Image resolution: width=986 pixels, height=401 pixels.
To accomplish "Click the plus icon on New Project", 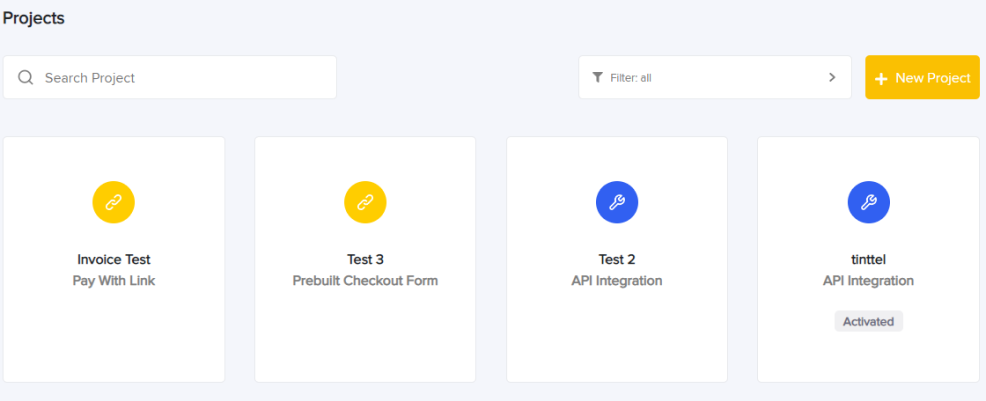I will point(881,79).
